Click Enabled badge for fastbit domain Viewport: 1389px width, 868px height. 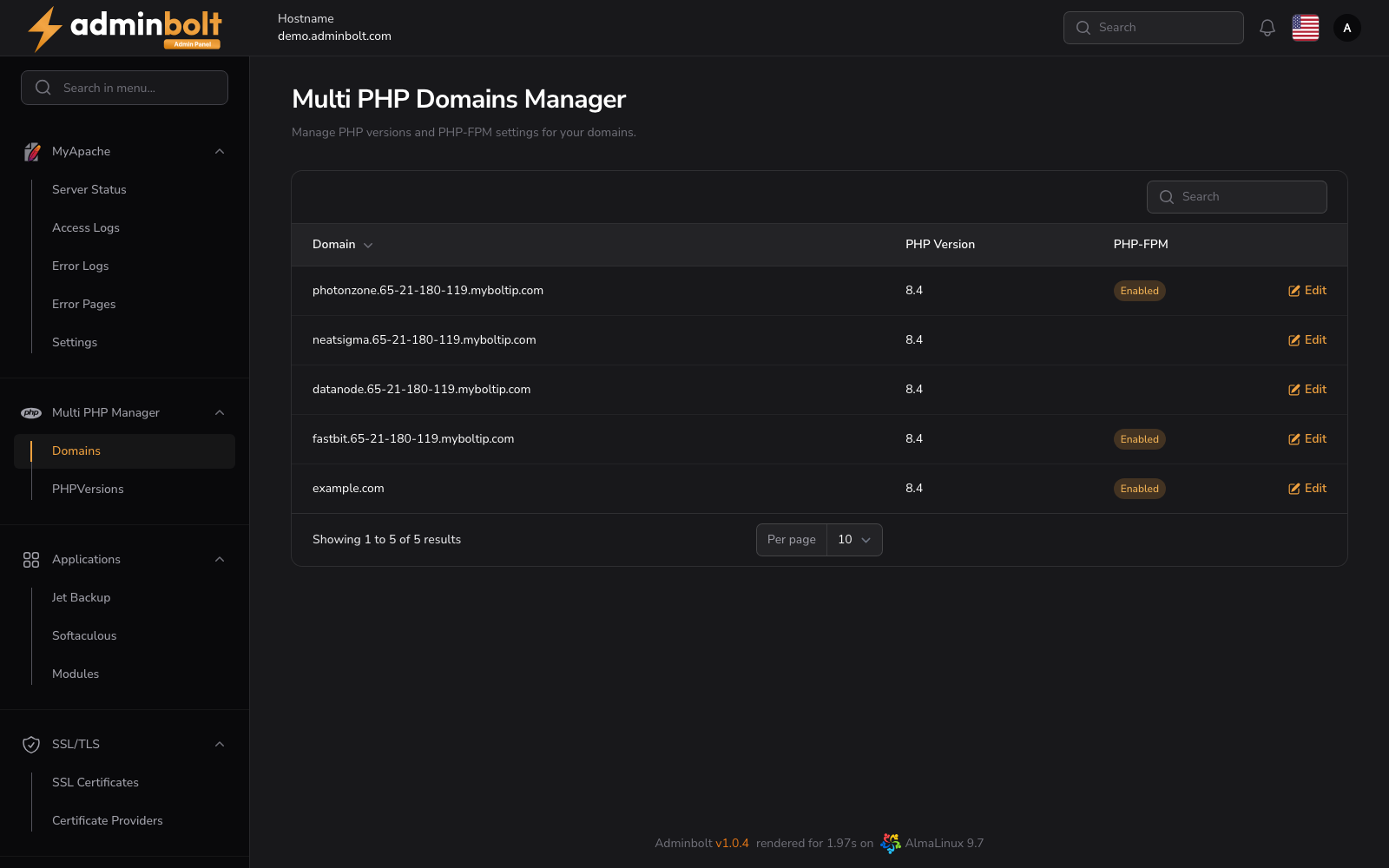tap(1140, 439)
